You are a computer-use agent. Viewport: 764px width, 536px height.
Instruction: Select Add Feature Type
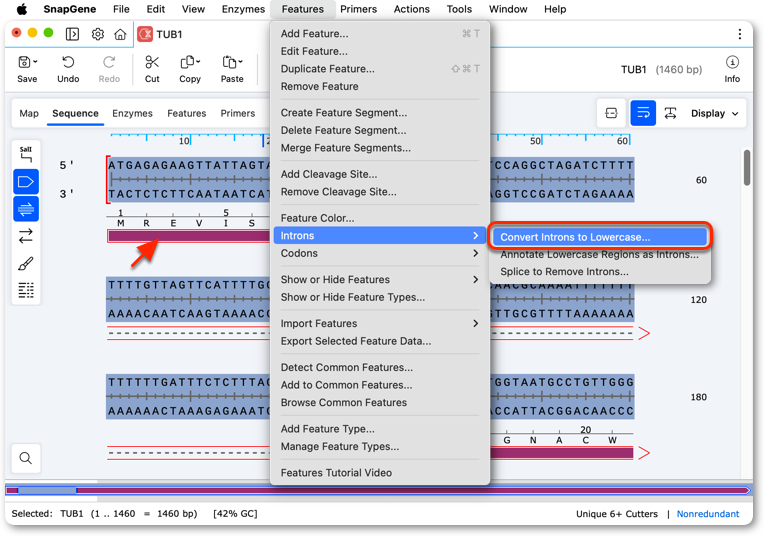click(x=380, y=429)
